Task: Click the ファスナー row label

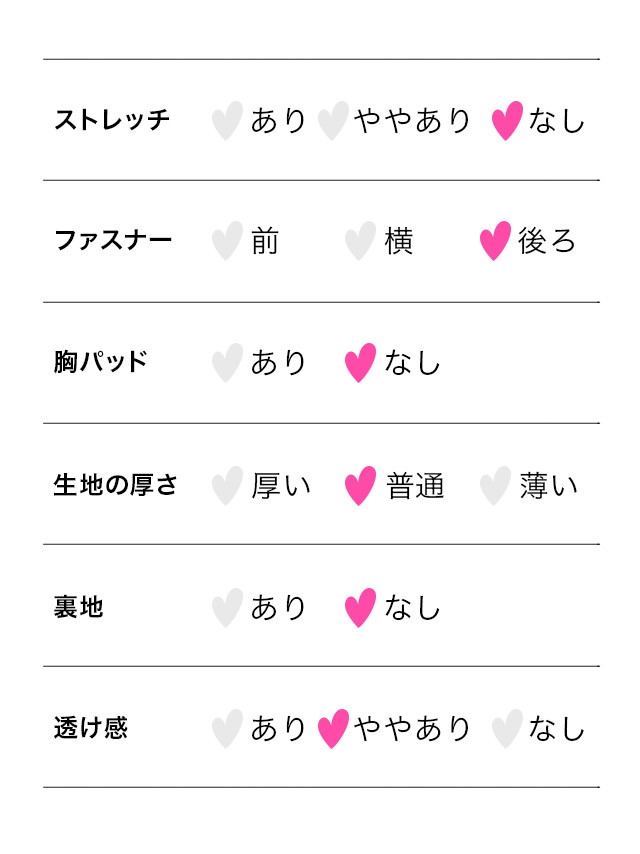Action: point(113,241)
